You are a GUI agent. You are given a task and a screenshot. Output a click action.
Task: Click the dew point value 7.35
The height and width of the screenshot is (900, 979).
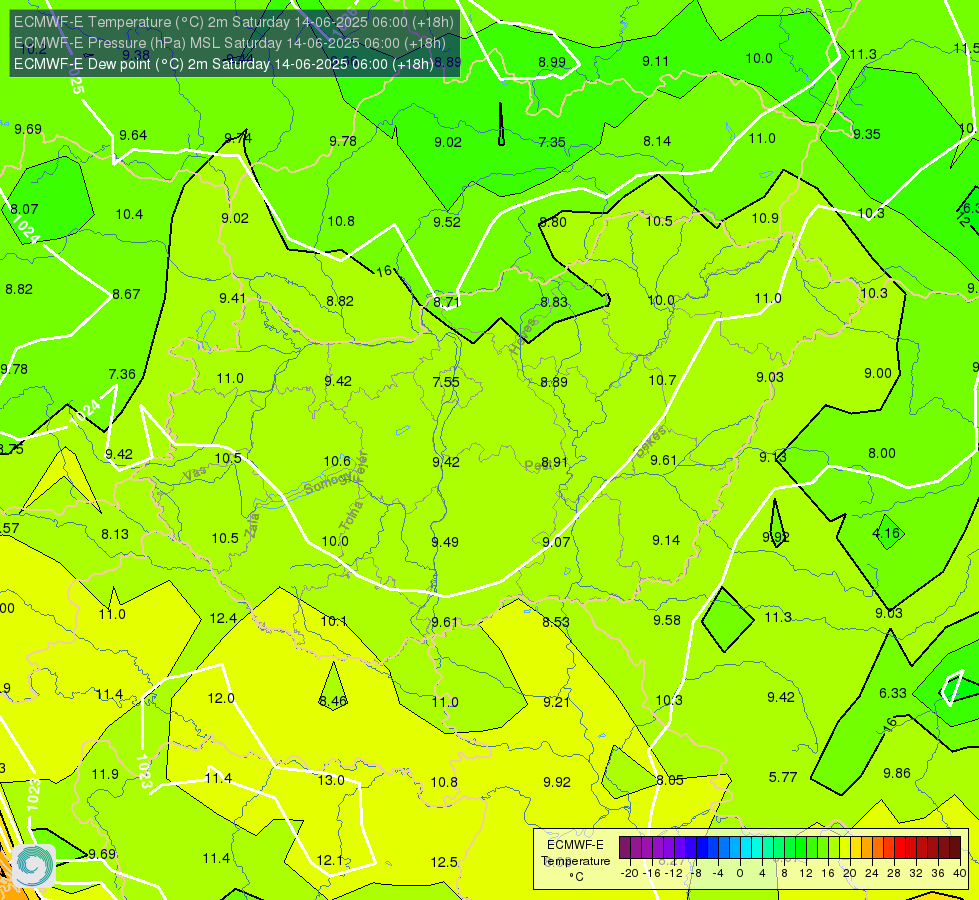(552, 142)
